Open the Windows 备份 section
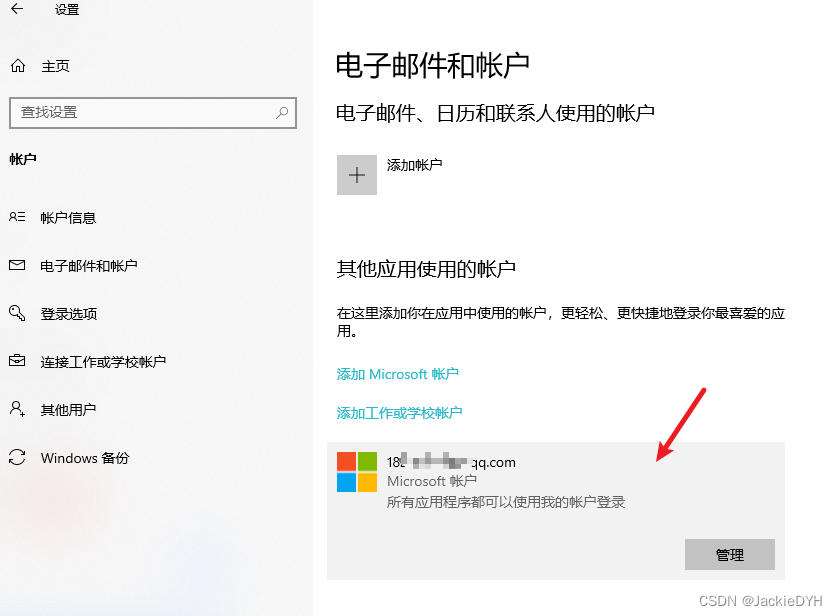The height and width of the screenshot is (616, 837). (85, 458)
